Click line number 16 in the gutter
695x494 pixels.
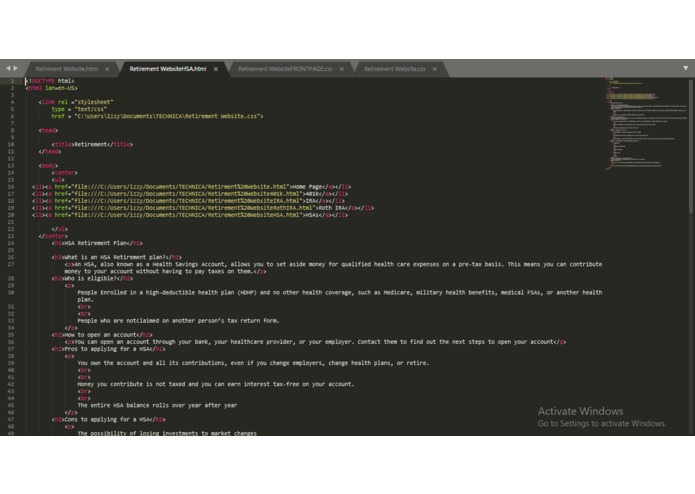(11, 187)
